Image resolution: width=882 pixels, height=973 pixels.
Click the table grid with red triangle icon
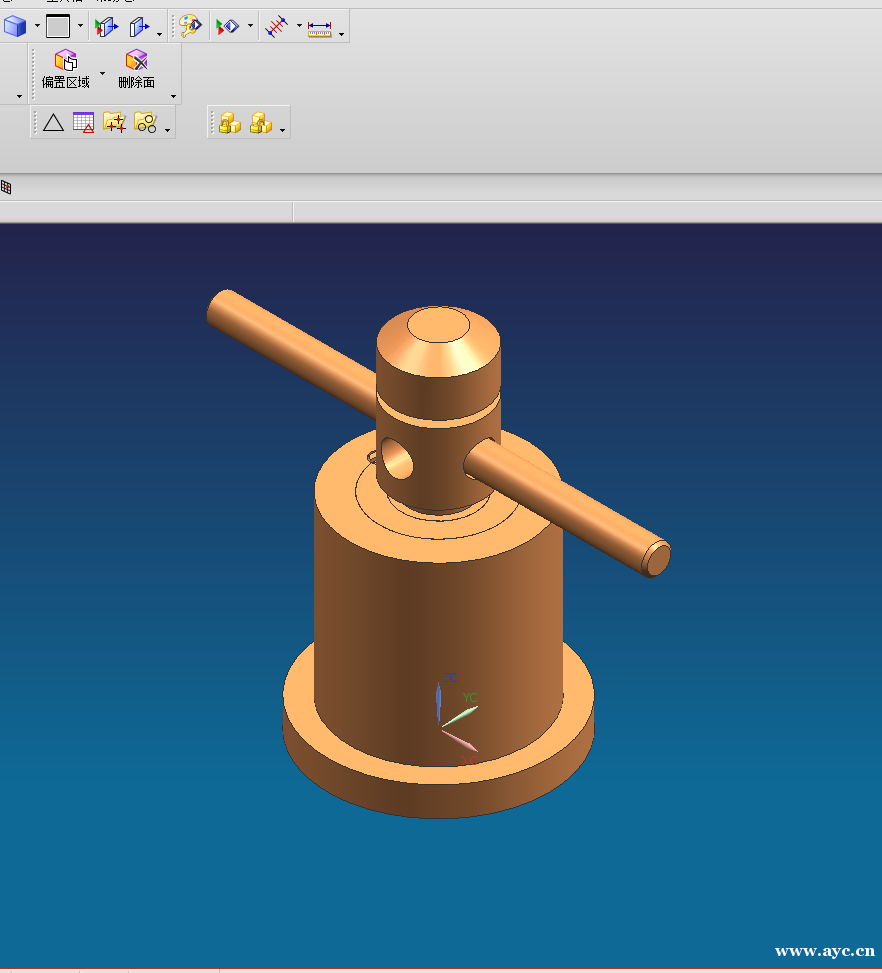pyautogui.click(x=84, y=123)
